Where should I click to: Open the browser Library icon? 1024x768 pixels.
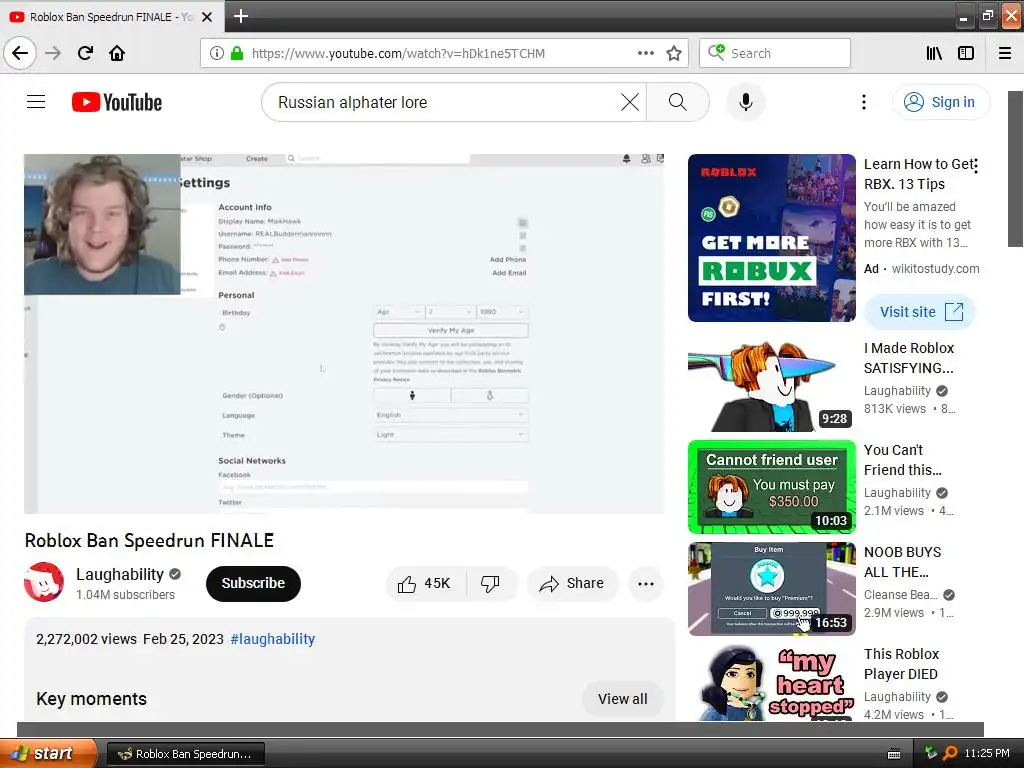[934, 53]
